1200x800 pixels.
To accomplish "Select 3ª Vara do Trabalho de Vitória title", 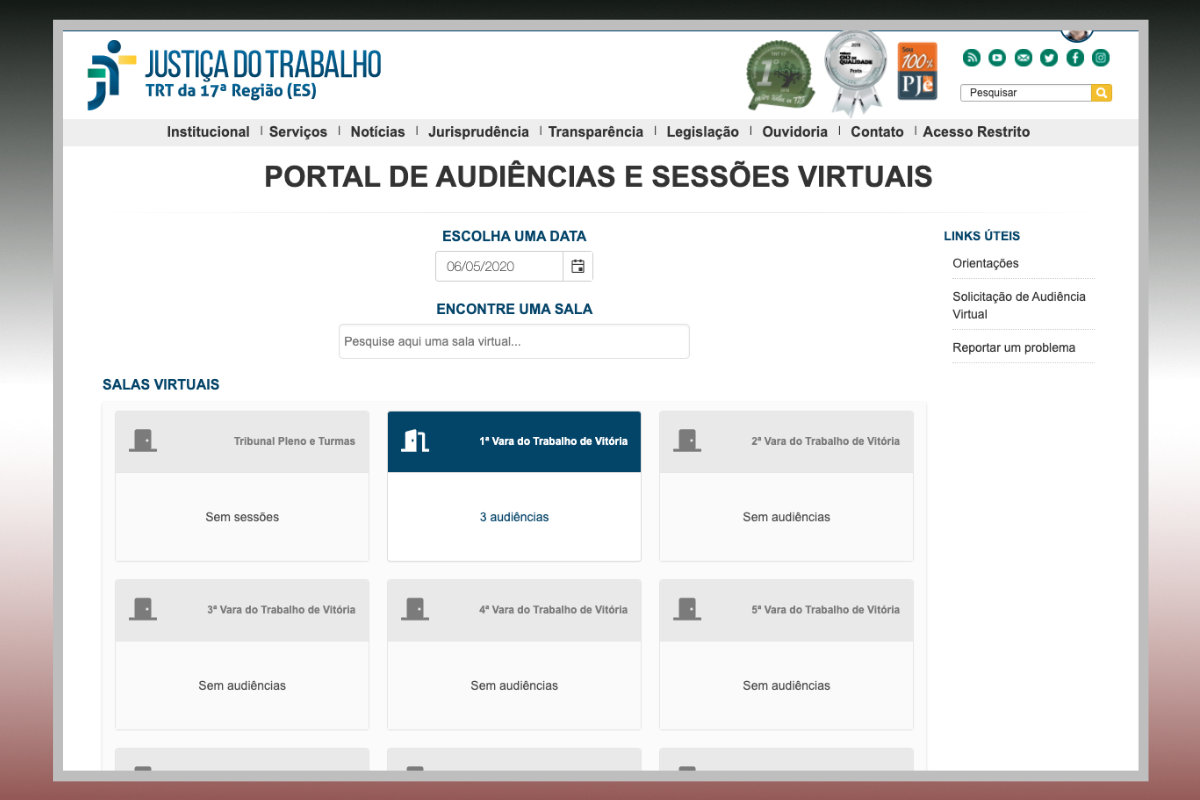I will click(x=281, y=610).
